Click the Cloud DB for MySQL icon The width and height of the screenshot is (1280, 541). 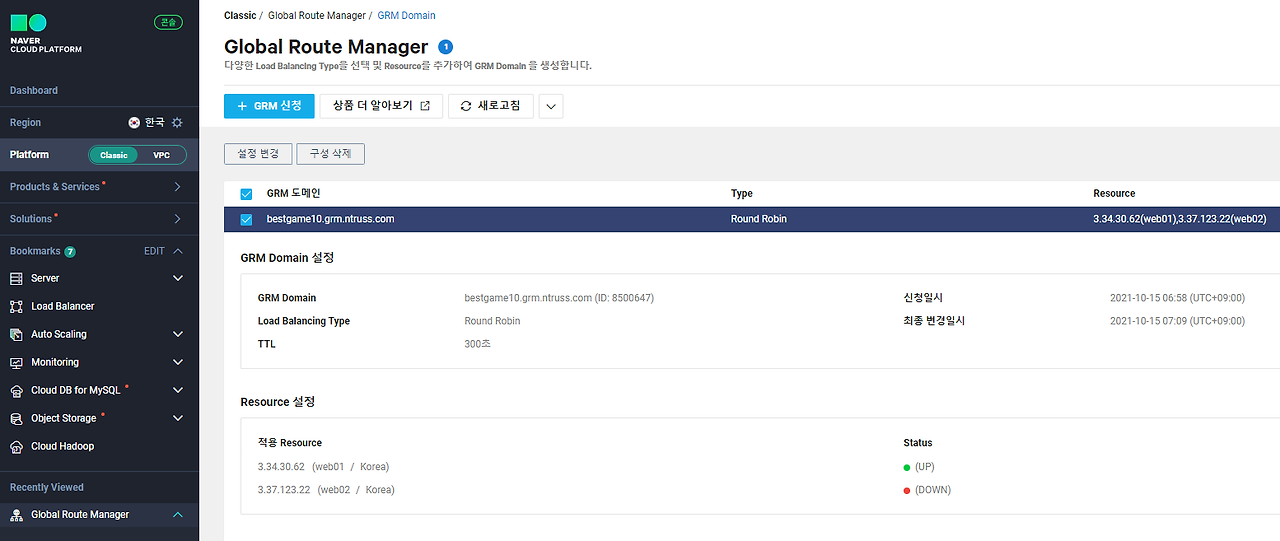point(16,390)
